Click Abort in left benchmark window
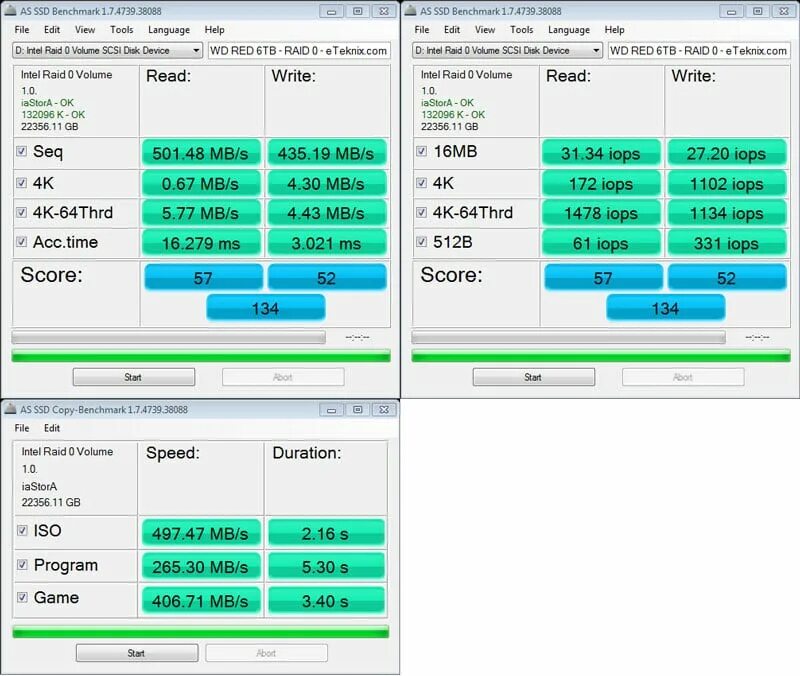 (x=283, y=377)
